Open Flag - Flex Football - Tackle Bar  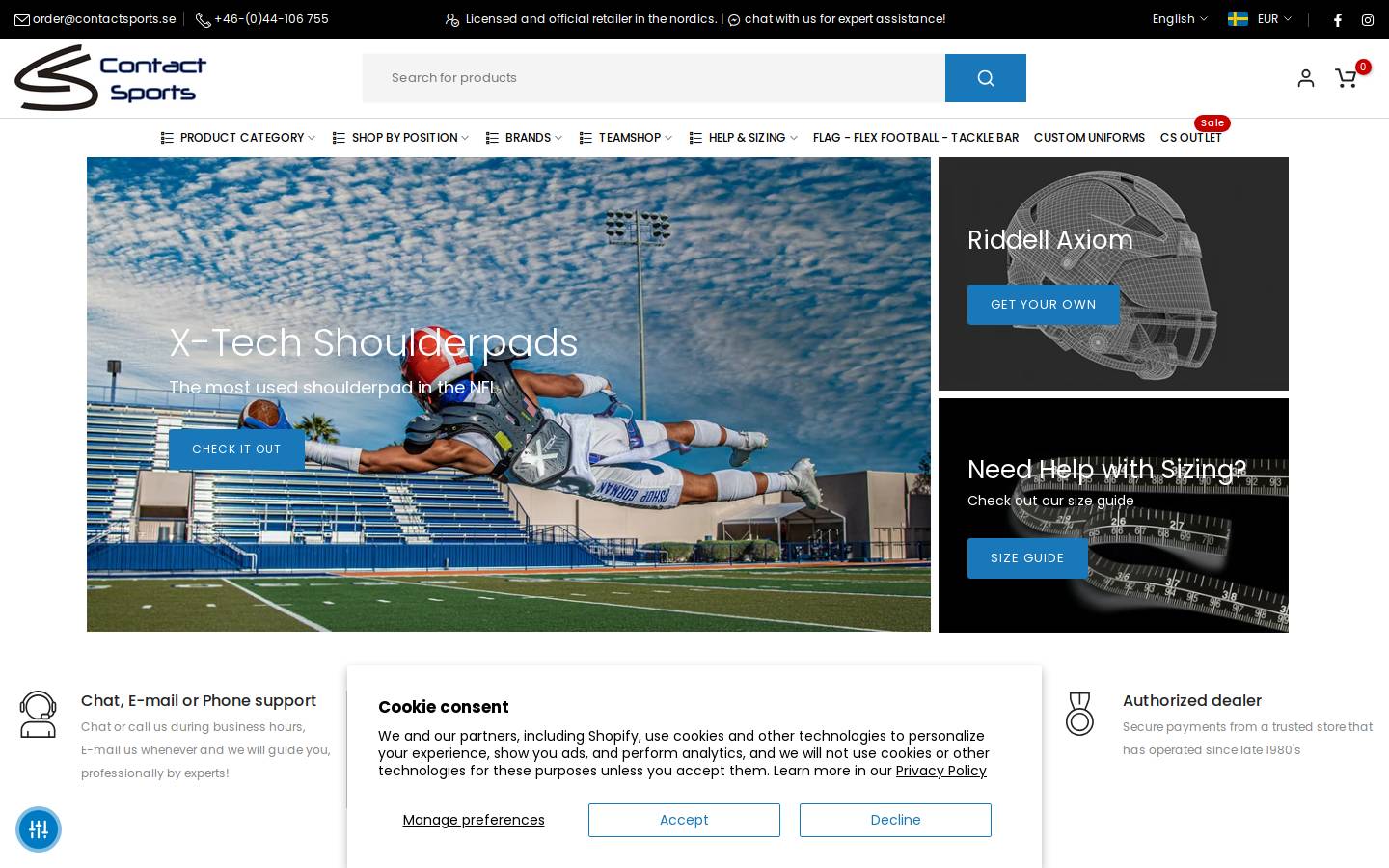point(915,138)
